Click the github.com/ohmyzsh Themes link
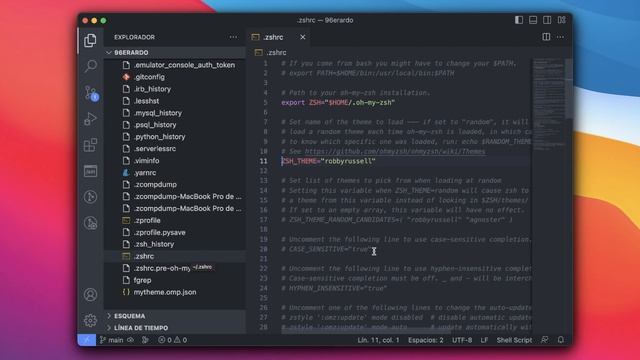The height and width of the screenshot is (360, 640). pos(395,151)
